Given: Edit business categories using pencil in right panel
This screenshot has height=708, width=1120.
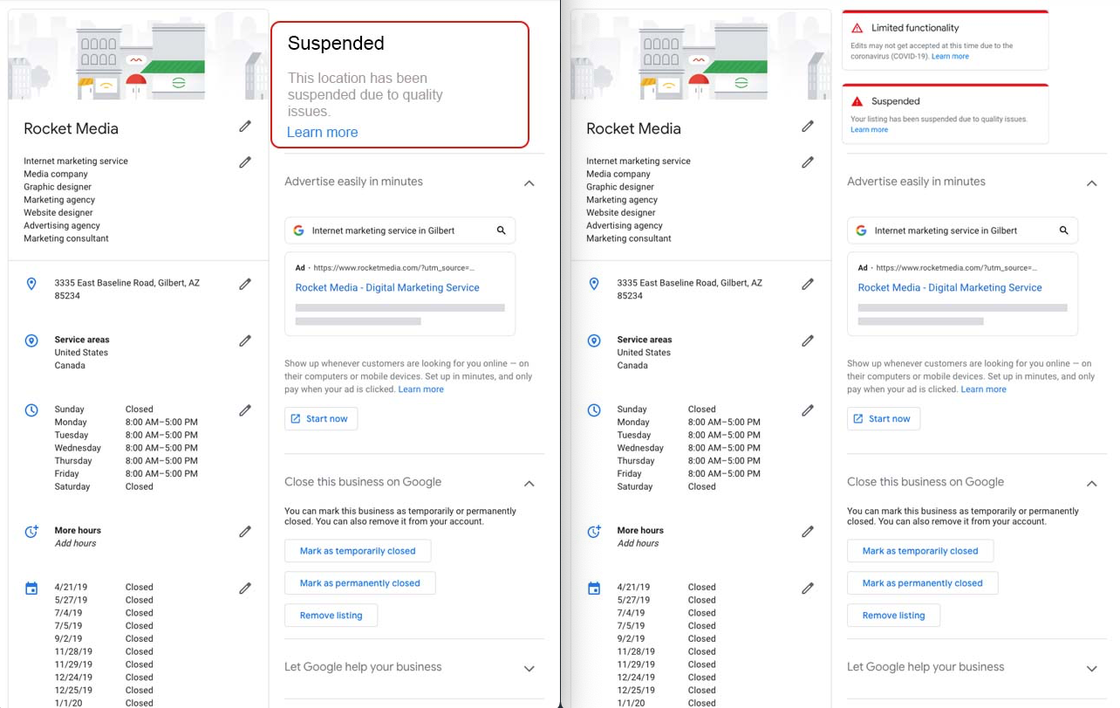Looking at the screenshot, I should [x=807, y=162].
